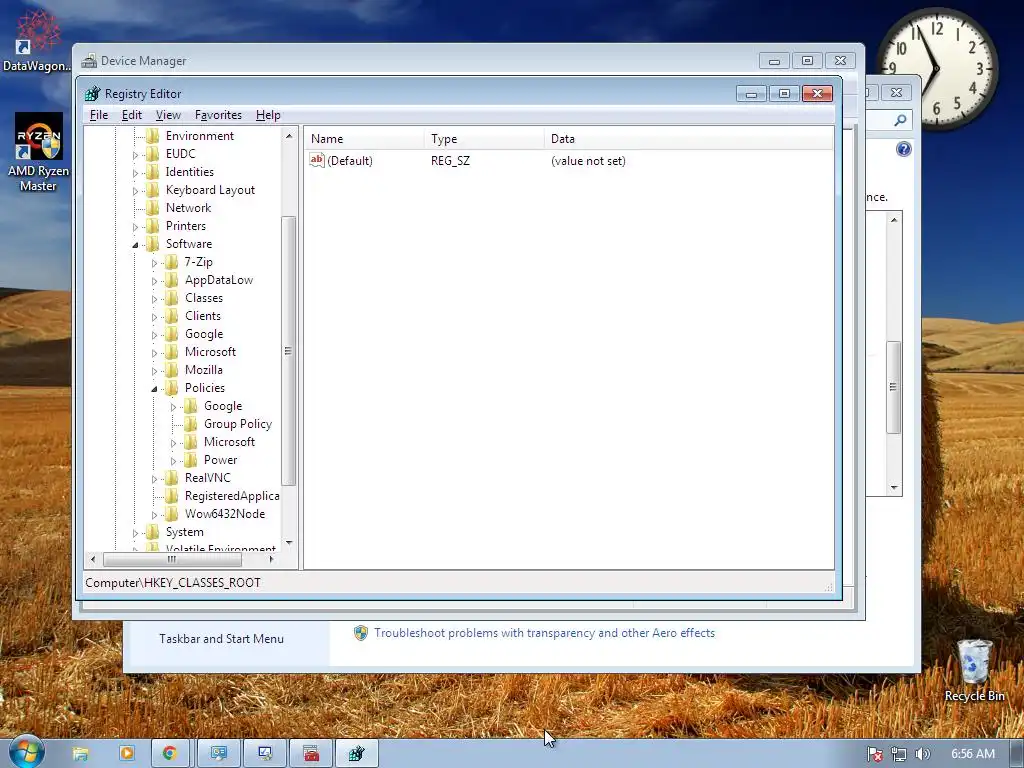
Task: Click the Action Center flag tray icon
Action: tap(874, 754)
